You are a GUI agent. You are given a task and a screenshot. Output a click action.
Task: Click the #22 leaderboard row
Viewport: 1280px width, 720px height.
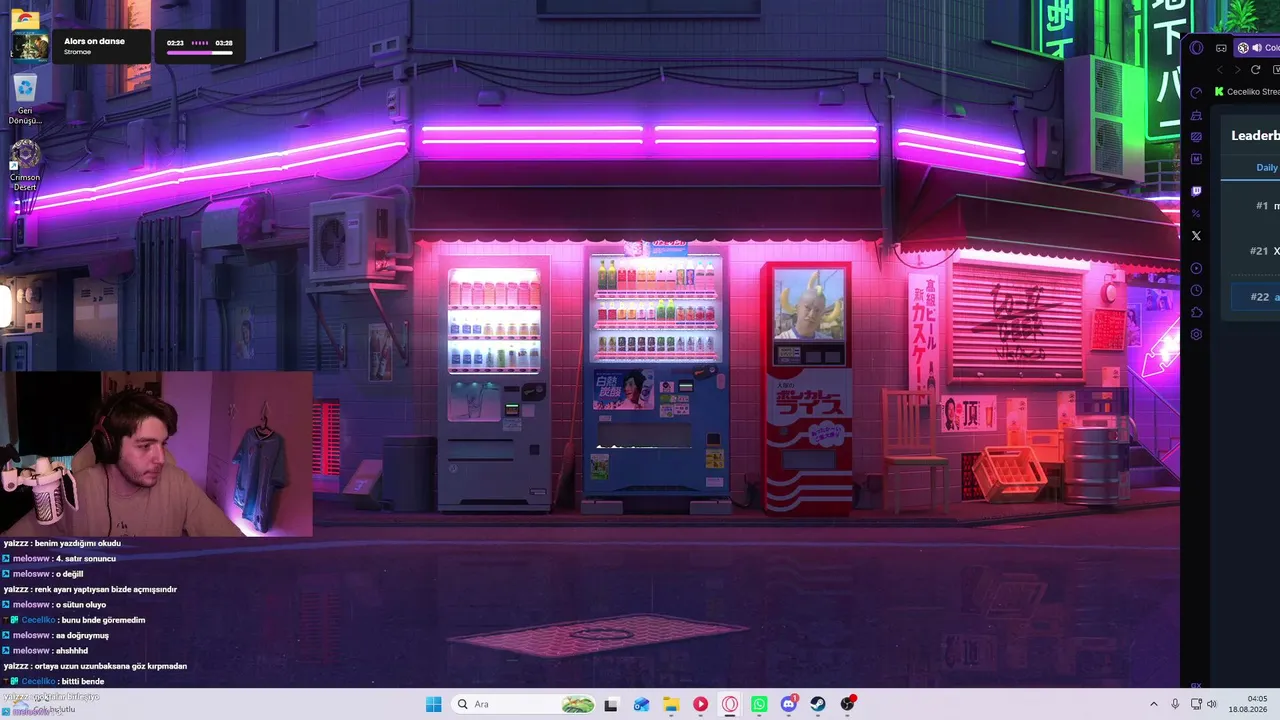tap(1256, 297)
